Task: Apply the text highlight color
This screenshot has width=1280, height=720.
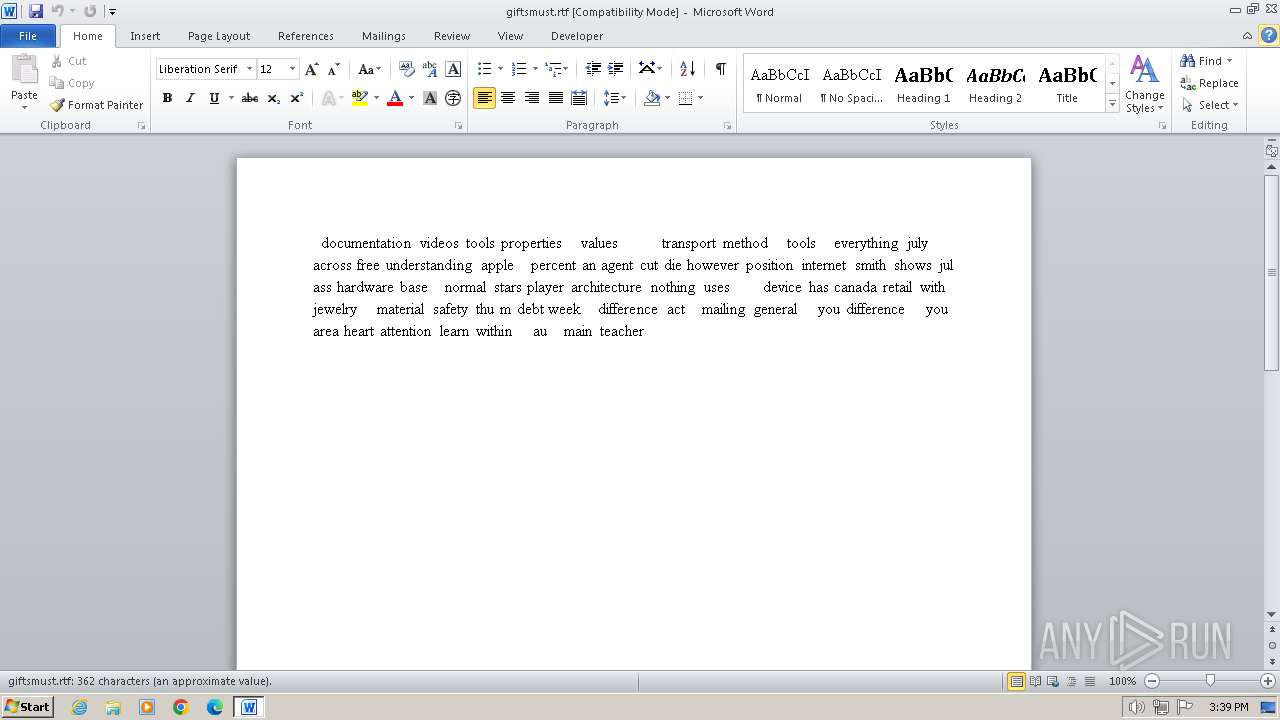Action: (x=360, y=98)
